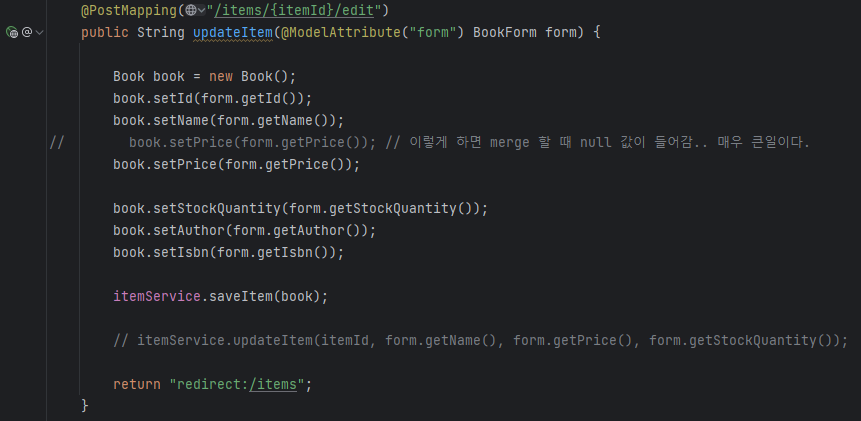The width and height of the screenshot is (861, 421).
Task: Click the @PostMapping annotation
Action: pos(129,10)
